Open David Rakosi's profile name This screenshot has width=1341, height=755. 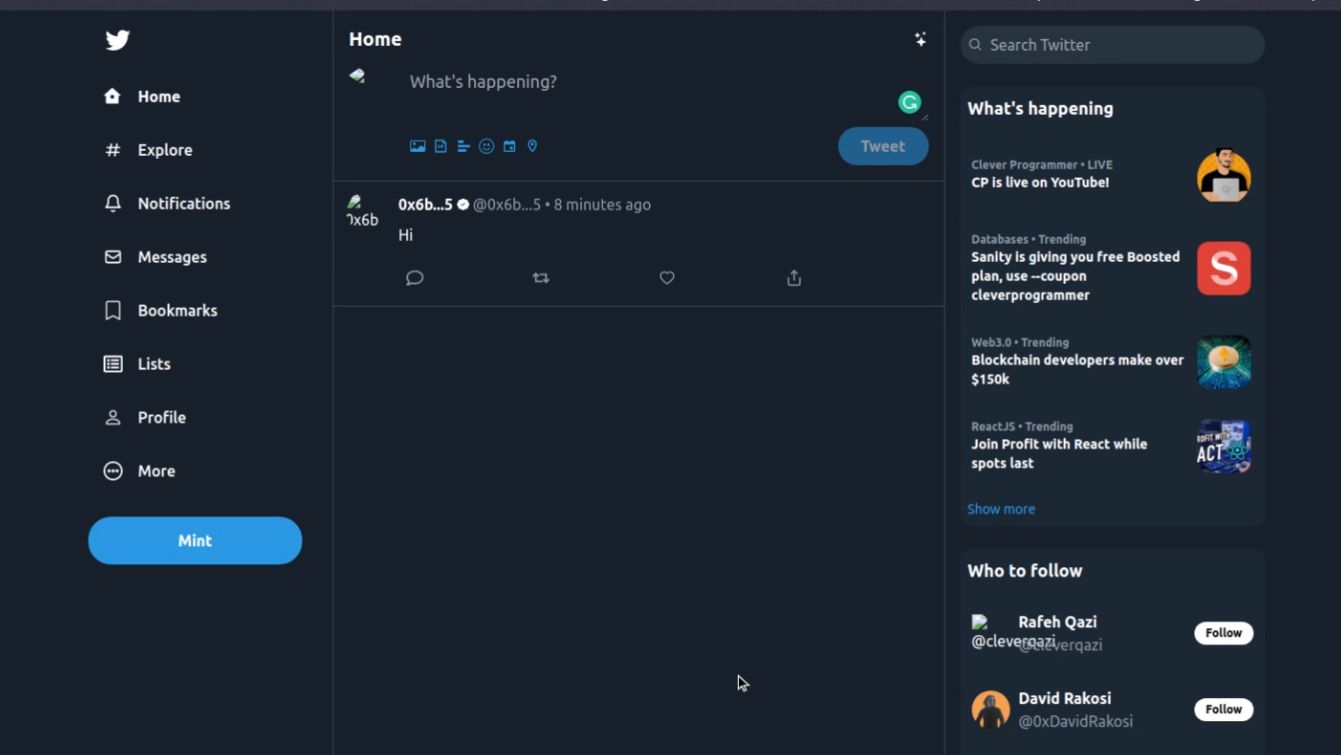click(x=1065, y=699)
